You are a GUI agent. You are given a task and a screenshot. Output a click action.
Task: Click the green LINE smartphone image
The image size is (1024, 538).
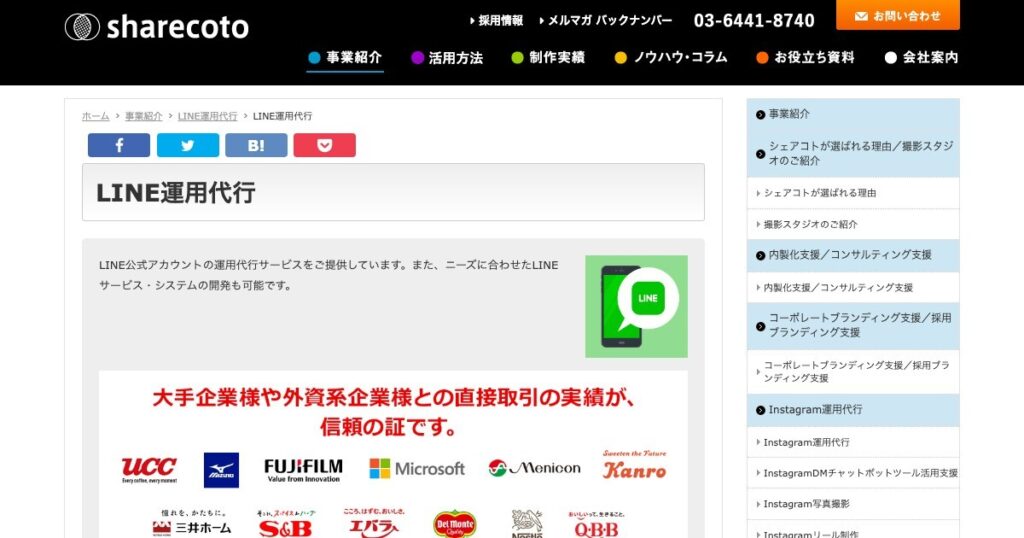[x=636, y=306]
